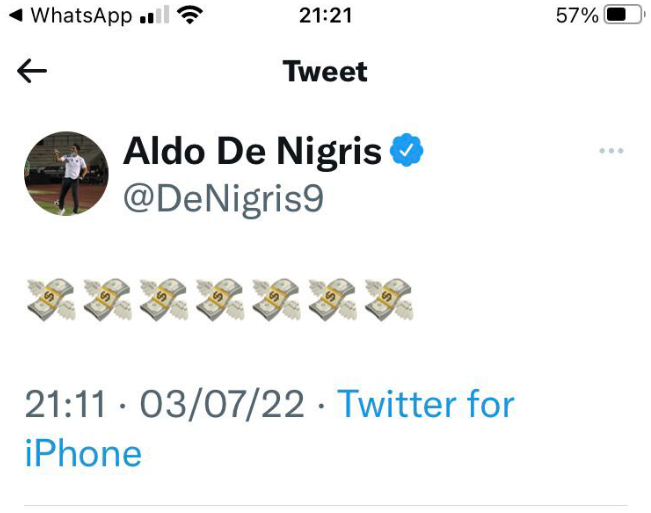Tap the back arrow to leave the tweet
This screenshot has width=651, height=513.
pyautogui.click(x=33, y=72)
